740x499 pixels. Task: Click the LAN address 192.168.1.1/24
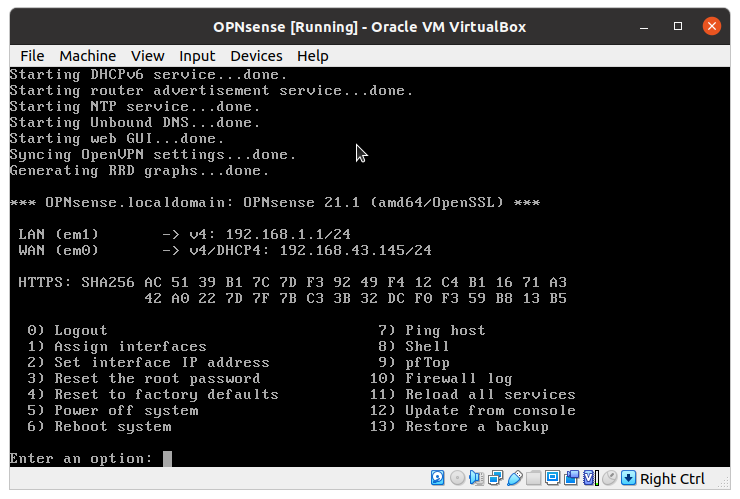click(x=288, y=234)
